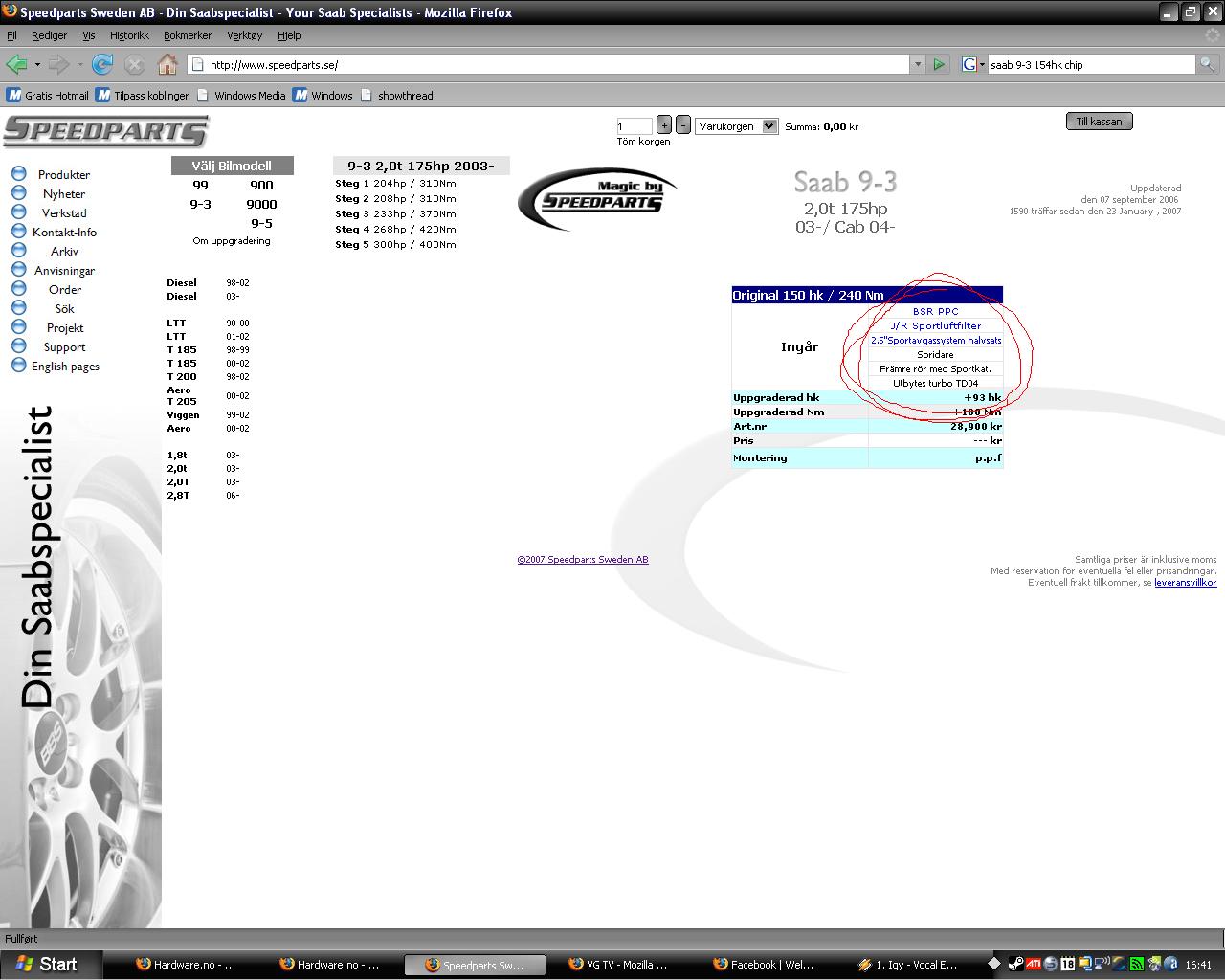The height and width of the screenshot is (980, 1225).
Task: Open Kontakt-Info in sidebar
Action: tap(64, 233)
